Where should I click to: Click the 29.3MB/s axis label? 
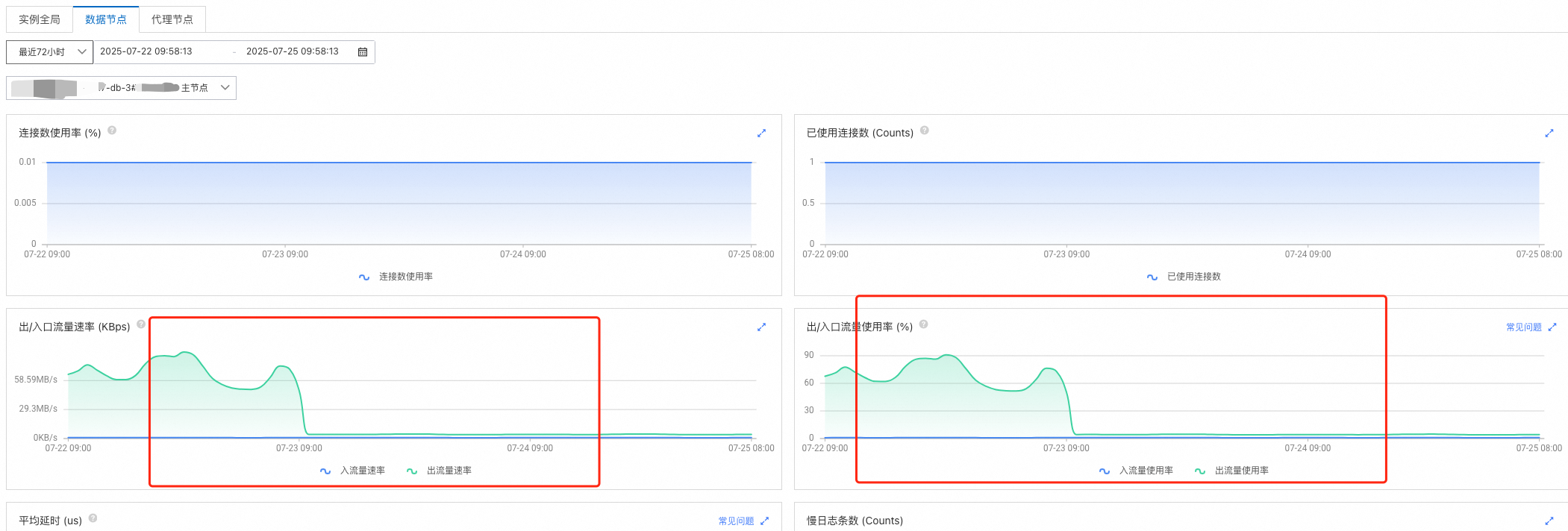(x=38, y=409)
